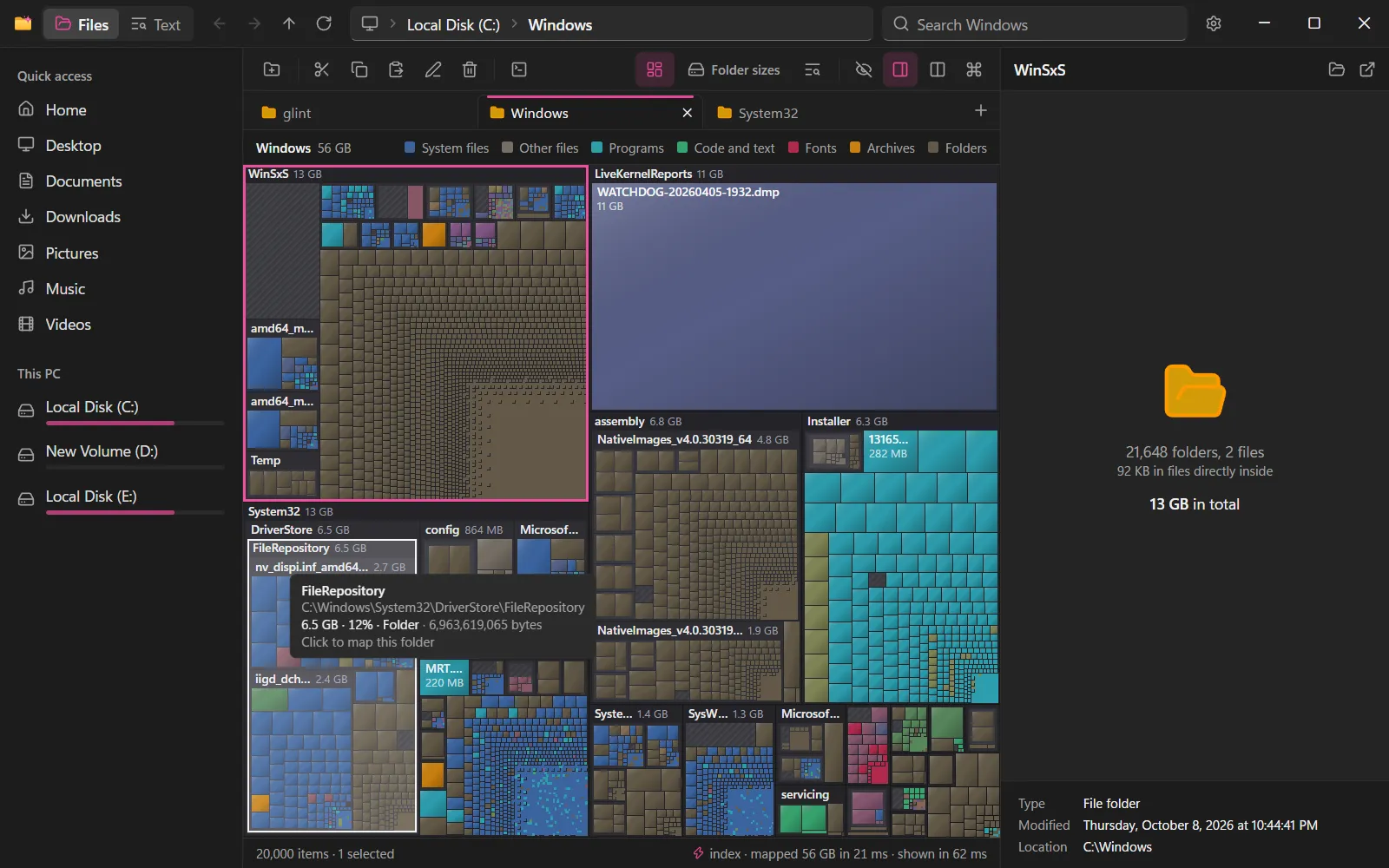The height and width of the screenshot is (868, 1389).
Task: Switch to the glint tab
Action: pos(359,113)
